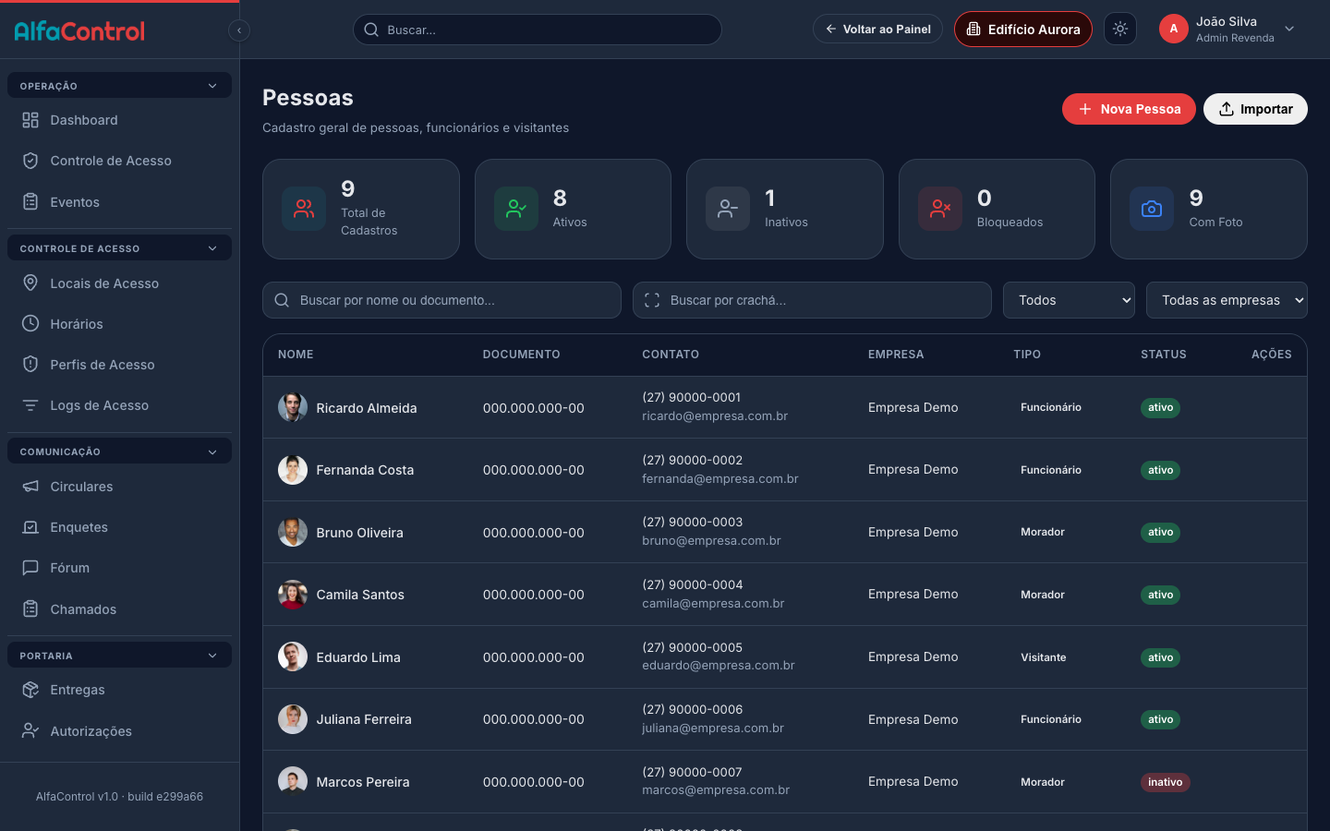The image size is (1330, 831).
Task: Open Horários from the sidebar
Action: tap(119, 324)
